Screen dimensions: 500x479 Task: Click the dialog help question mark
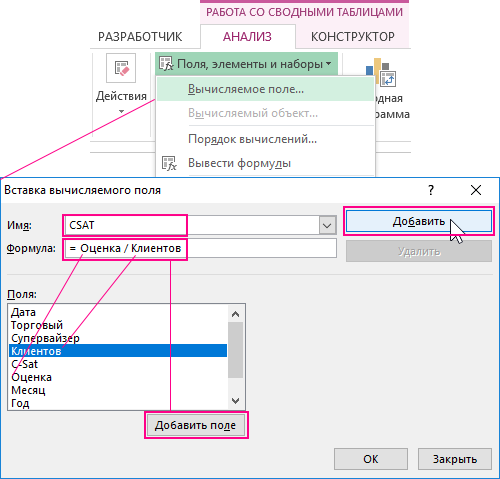pos(431,190)
